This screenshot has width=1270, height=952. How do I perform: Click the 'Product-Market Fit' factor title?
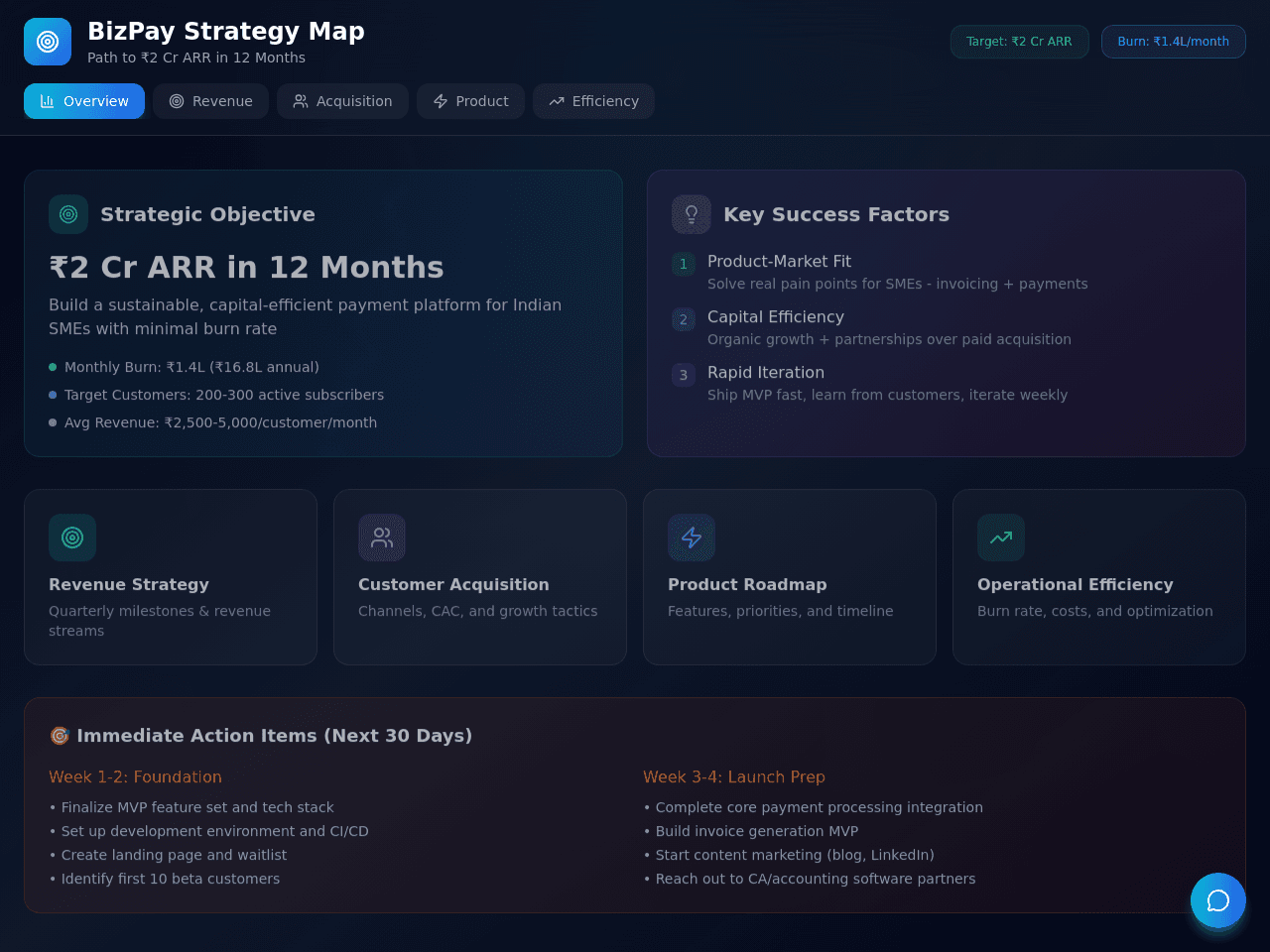(779, 261)
